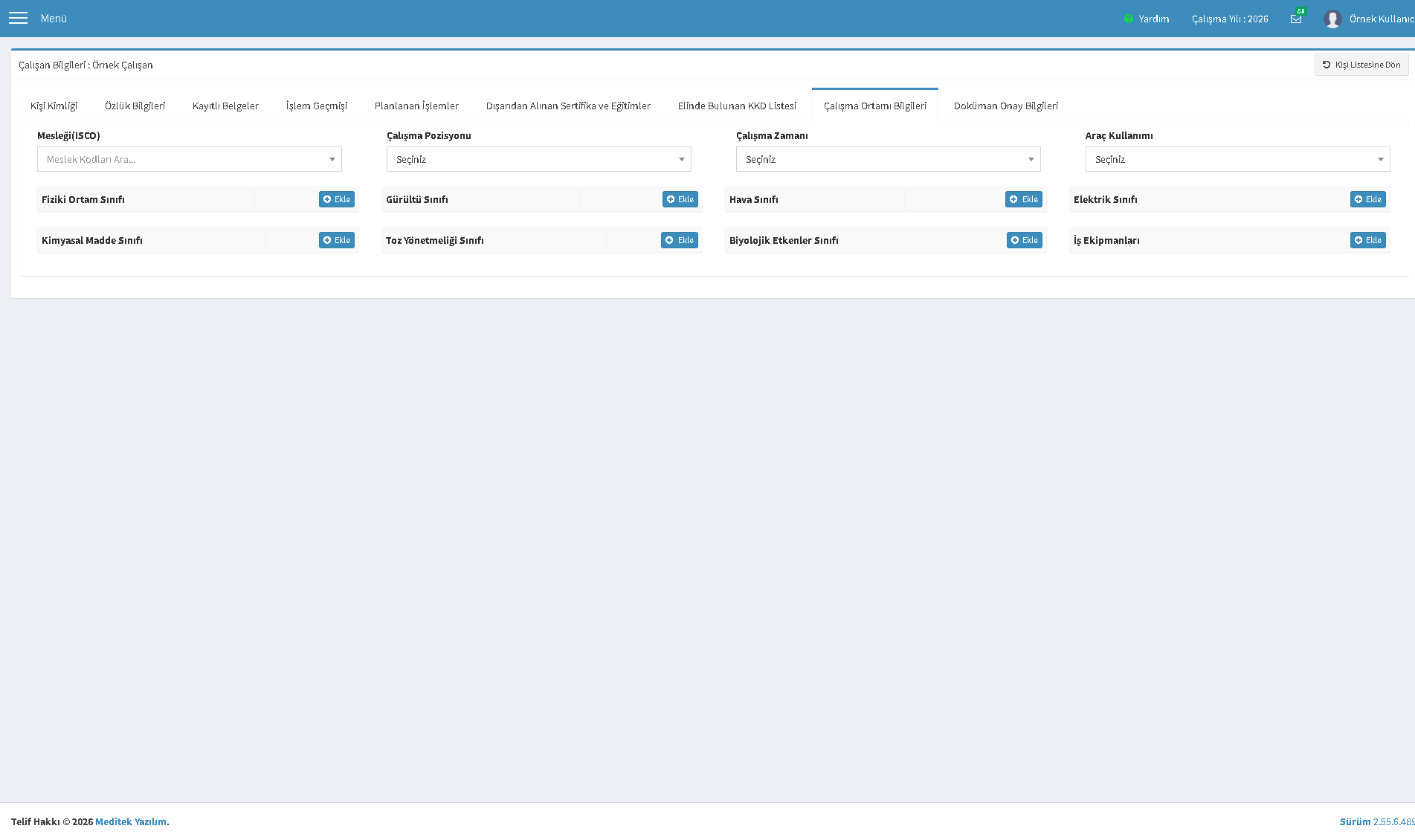Add an İş Ekipmanları entry
This screenshot has height=840, width=1415.
[1368, 240]
